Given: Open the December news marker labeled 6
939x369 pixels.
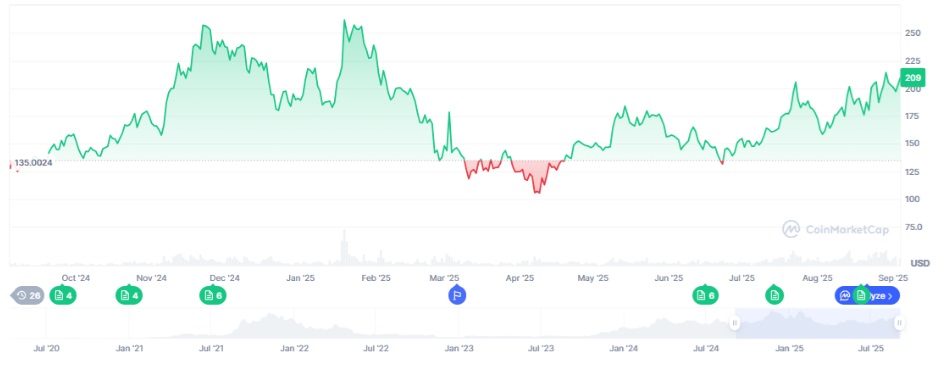Looking at the screenshot, I should [x=213, y=295].
